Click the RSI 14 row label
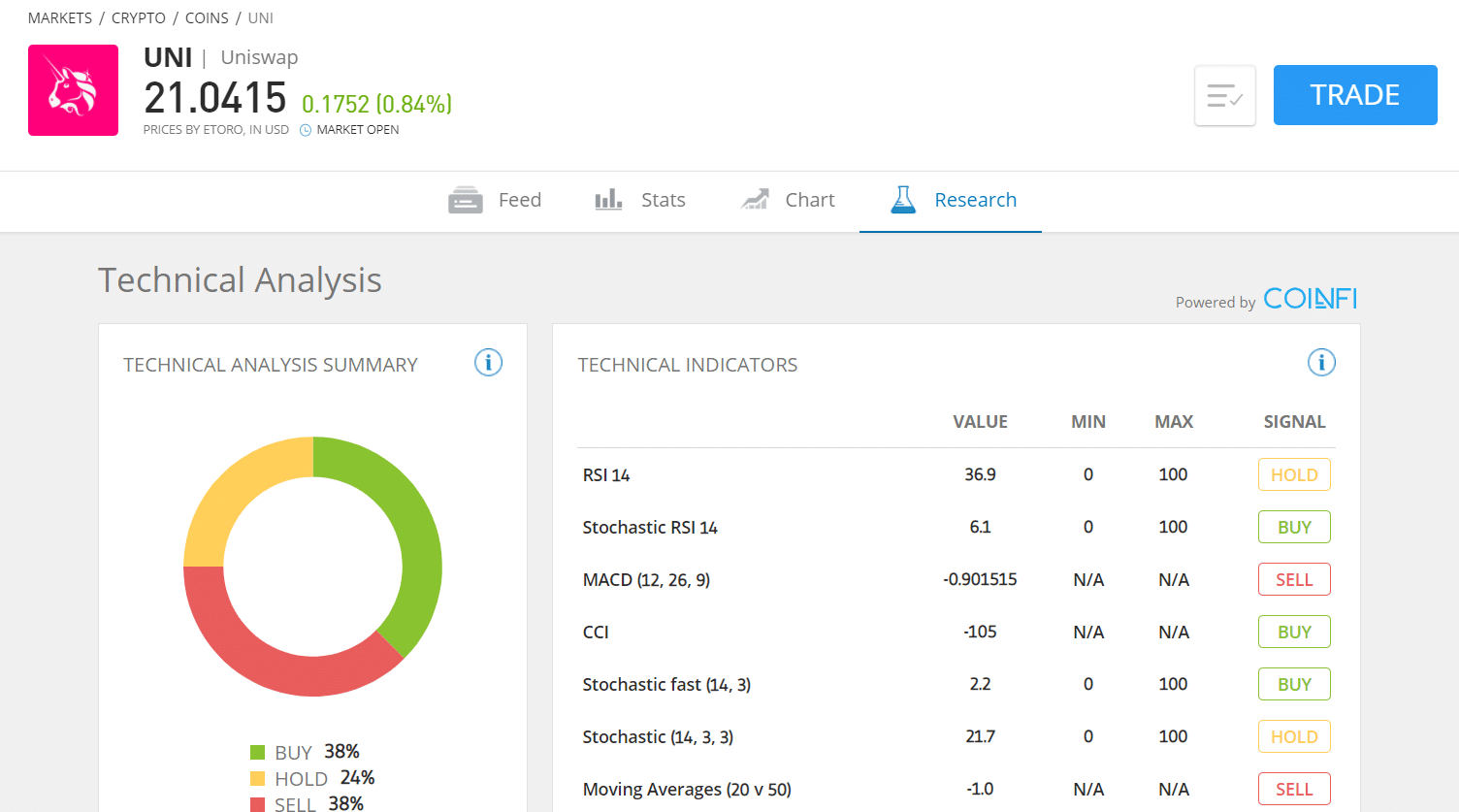This screenshot has width=1459, height=812. click(606, 475)
